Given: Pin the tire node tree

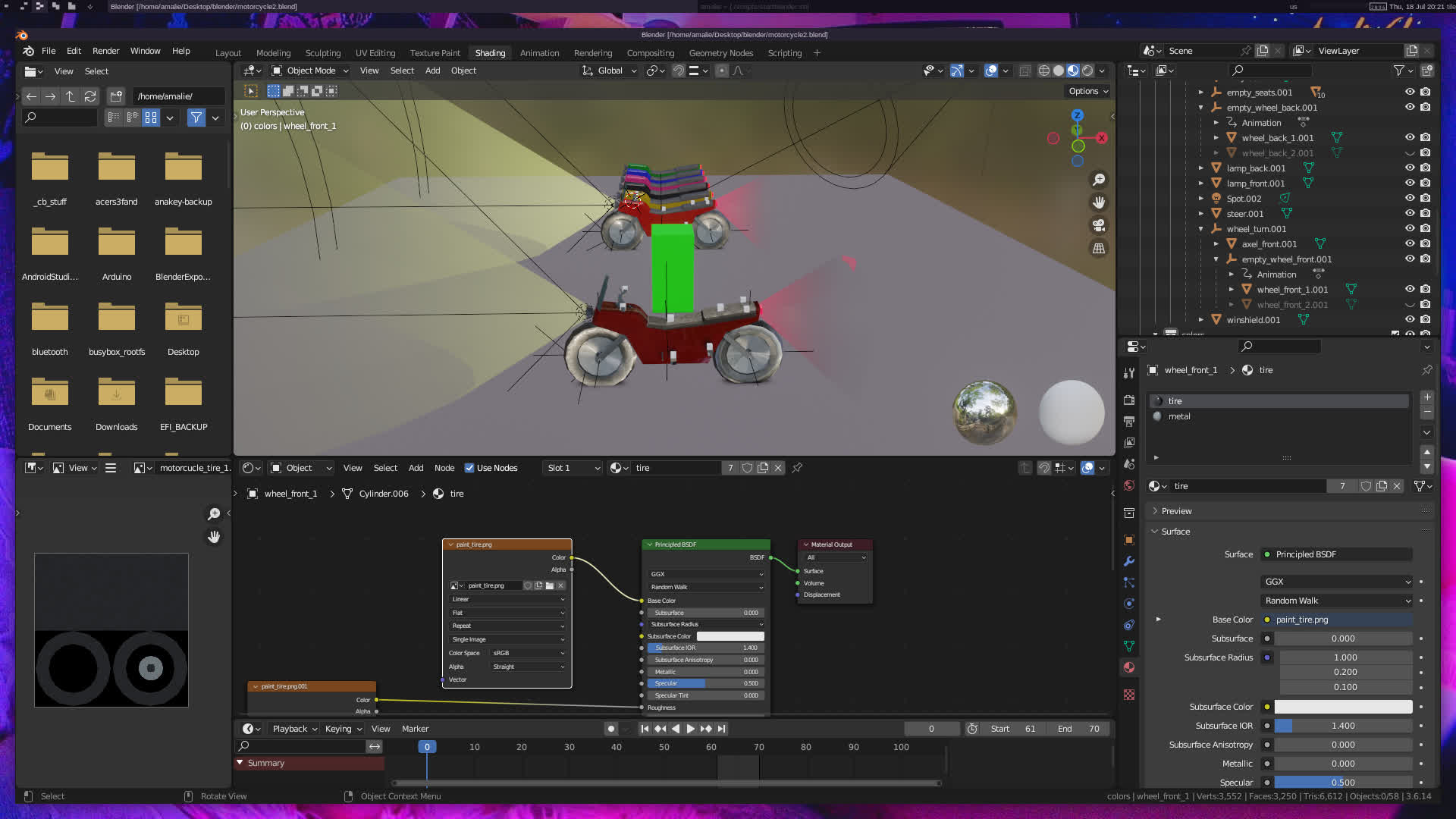Looking at the screenshot, I should pos(797,468).
